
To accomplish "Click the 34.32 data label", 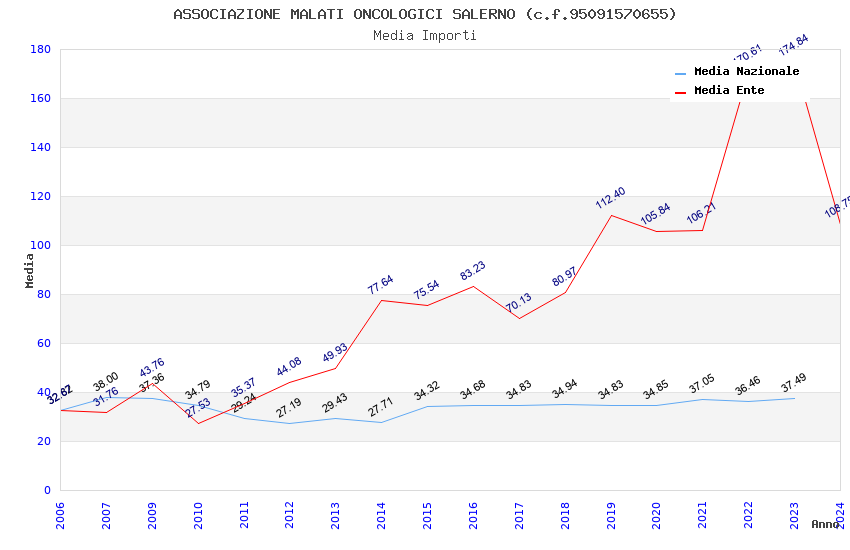I will [427, 391].
